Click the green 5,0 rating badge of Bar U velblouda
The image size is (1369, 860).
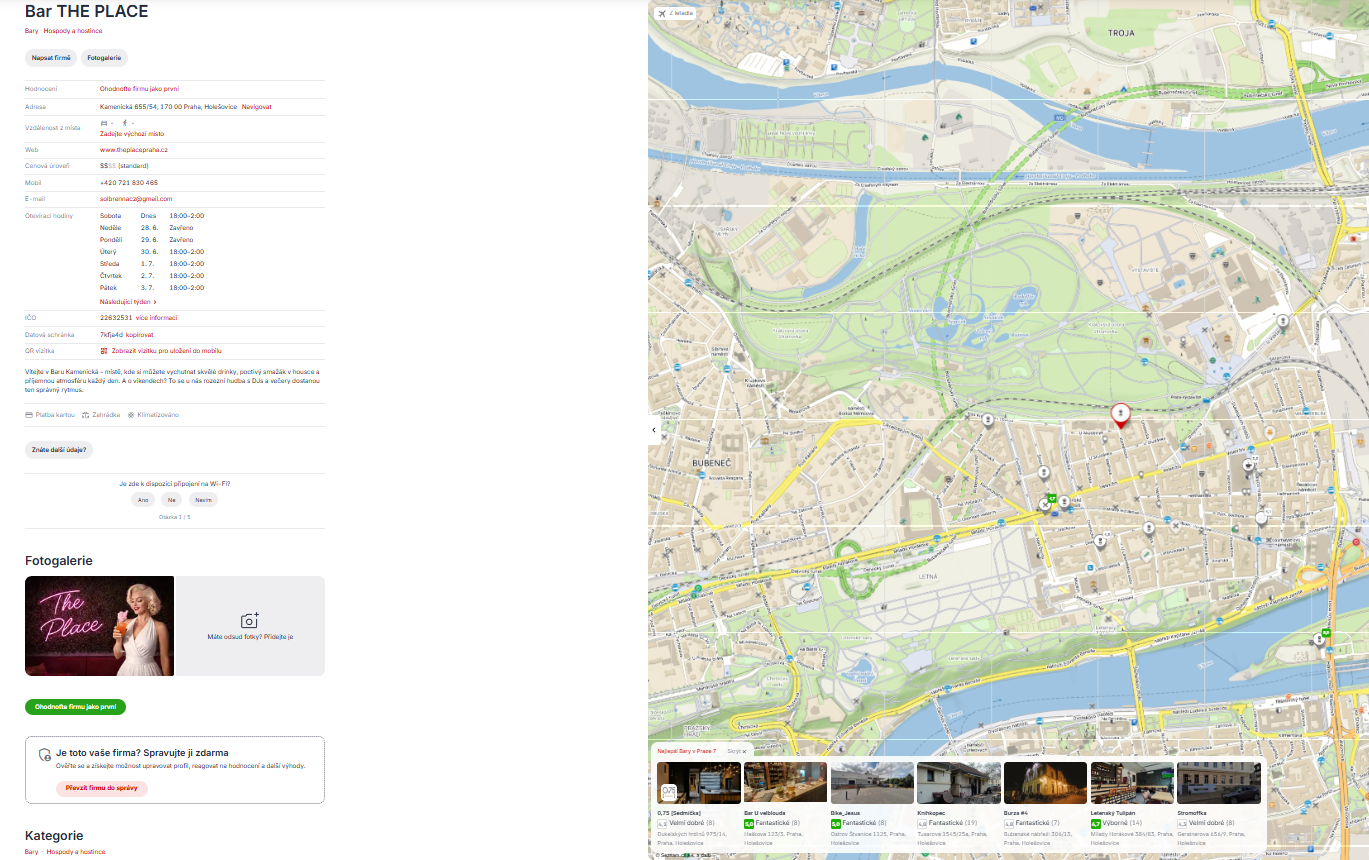click(749, 823)
